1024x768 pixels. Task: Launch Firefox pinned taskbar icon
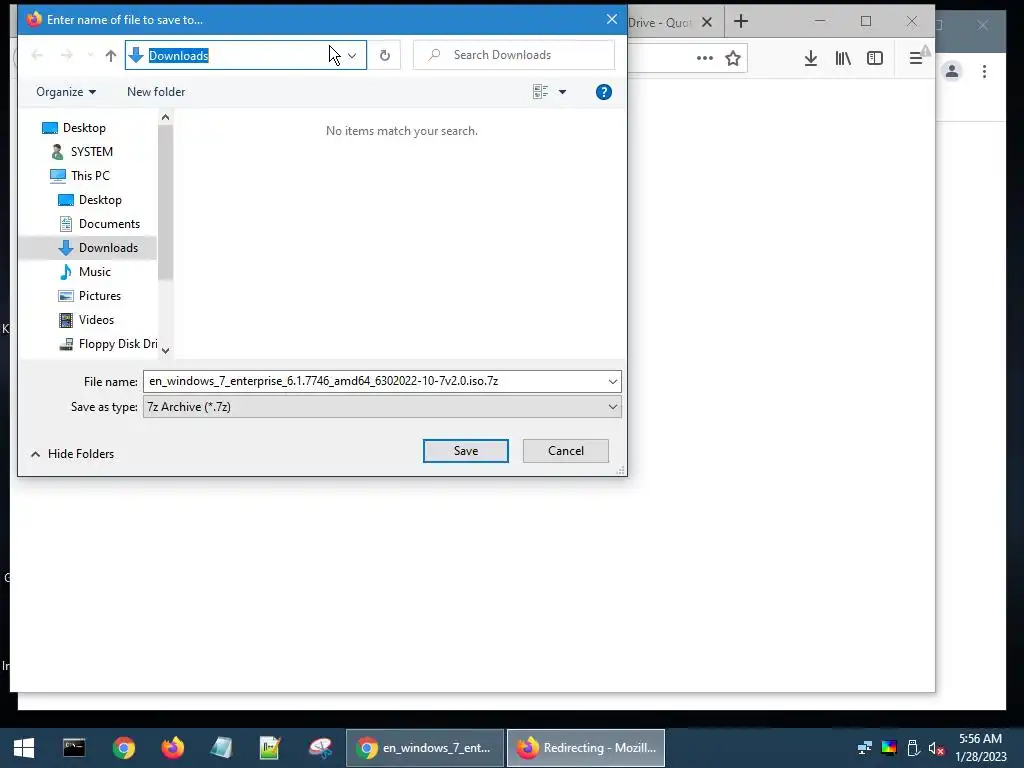172,748
